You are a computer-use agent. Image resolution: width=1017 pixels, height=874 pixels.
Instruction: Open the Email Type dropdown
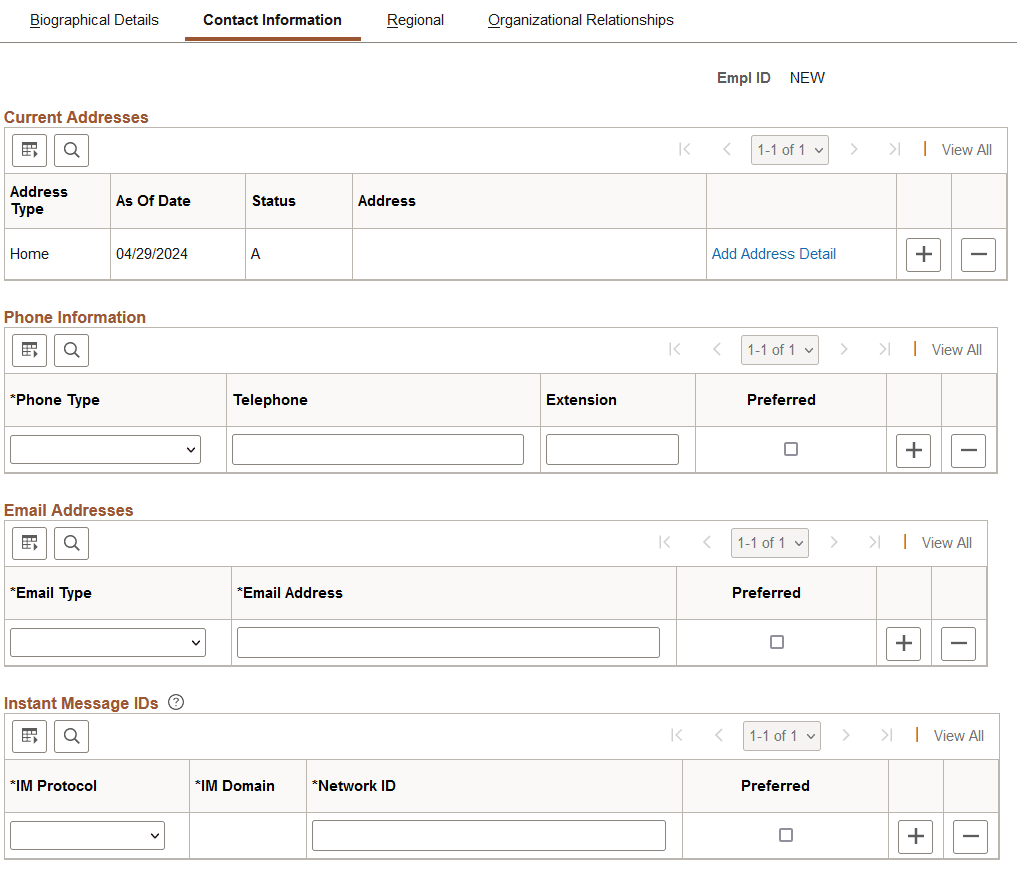[x=107, y=642]
